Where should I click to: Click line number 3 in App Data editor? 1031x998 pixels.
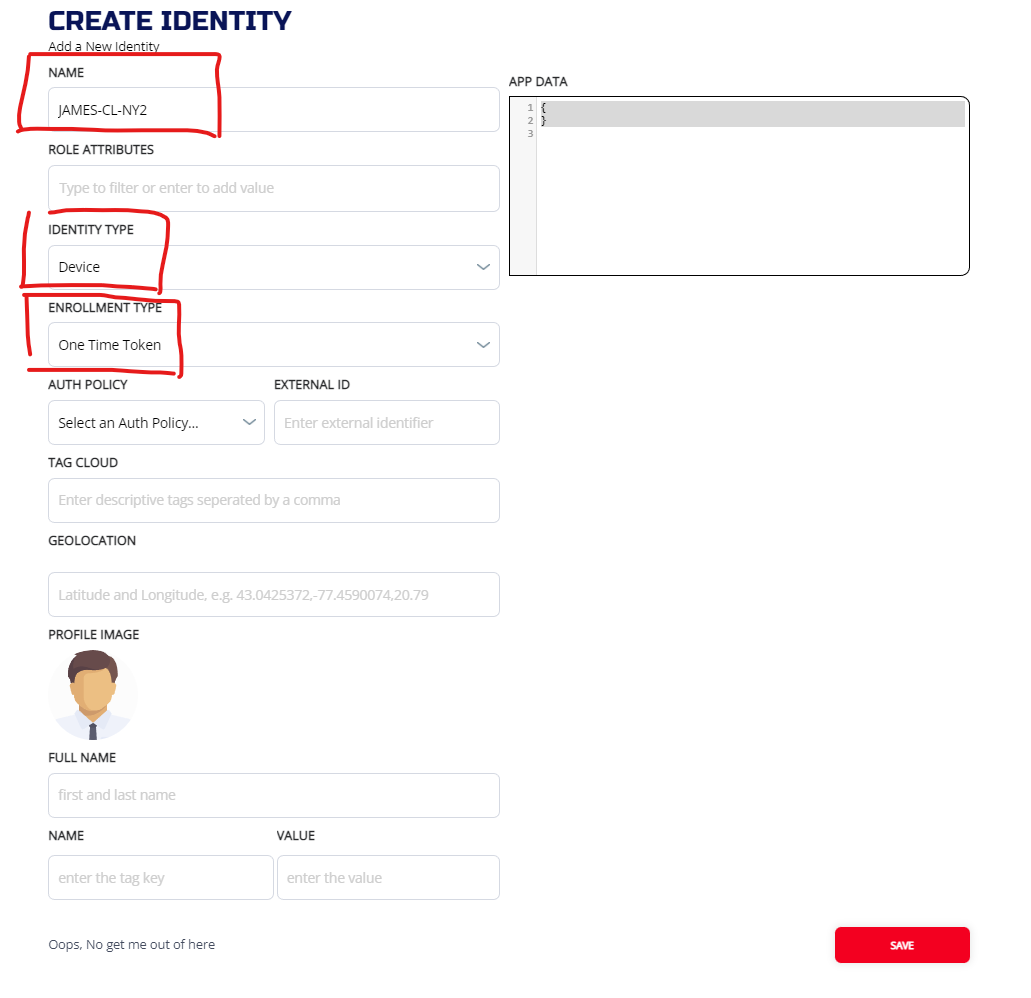(529, 133)
